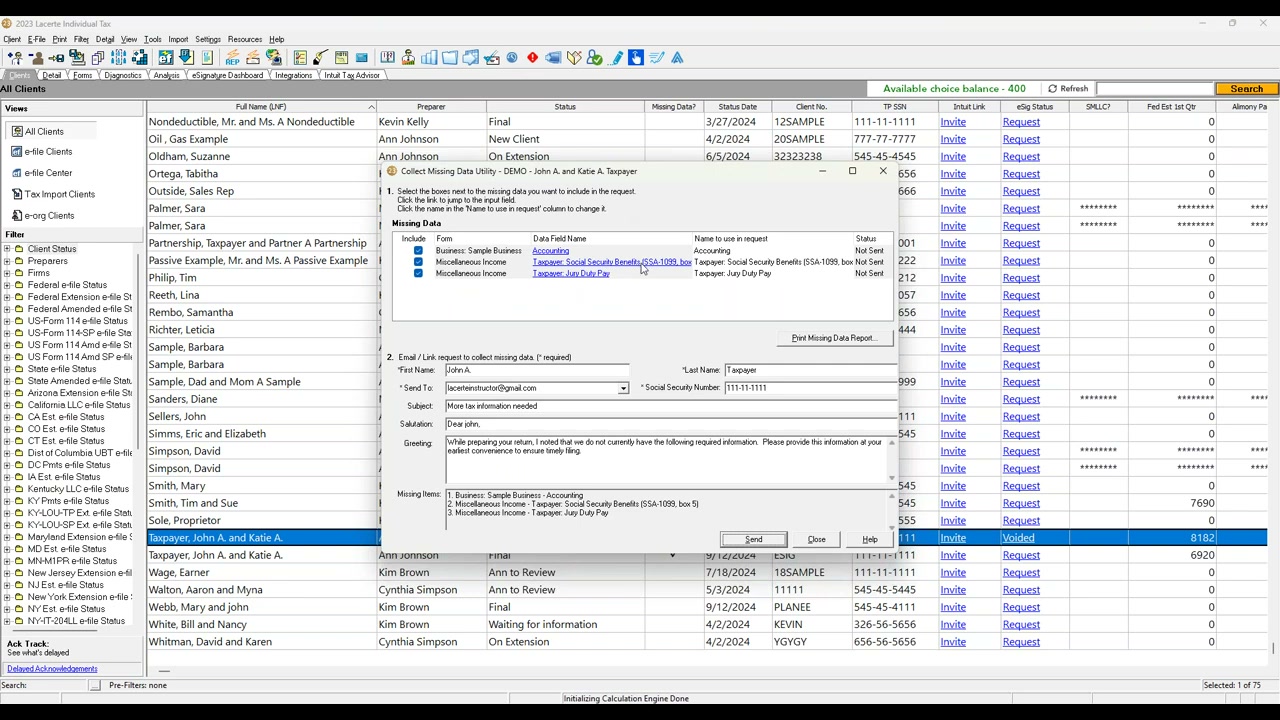Click the checklist toolbar icon

coord(300,58)
